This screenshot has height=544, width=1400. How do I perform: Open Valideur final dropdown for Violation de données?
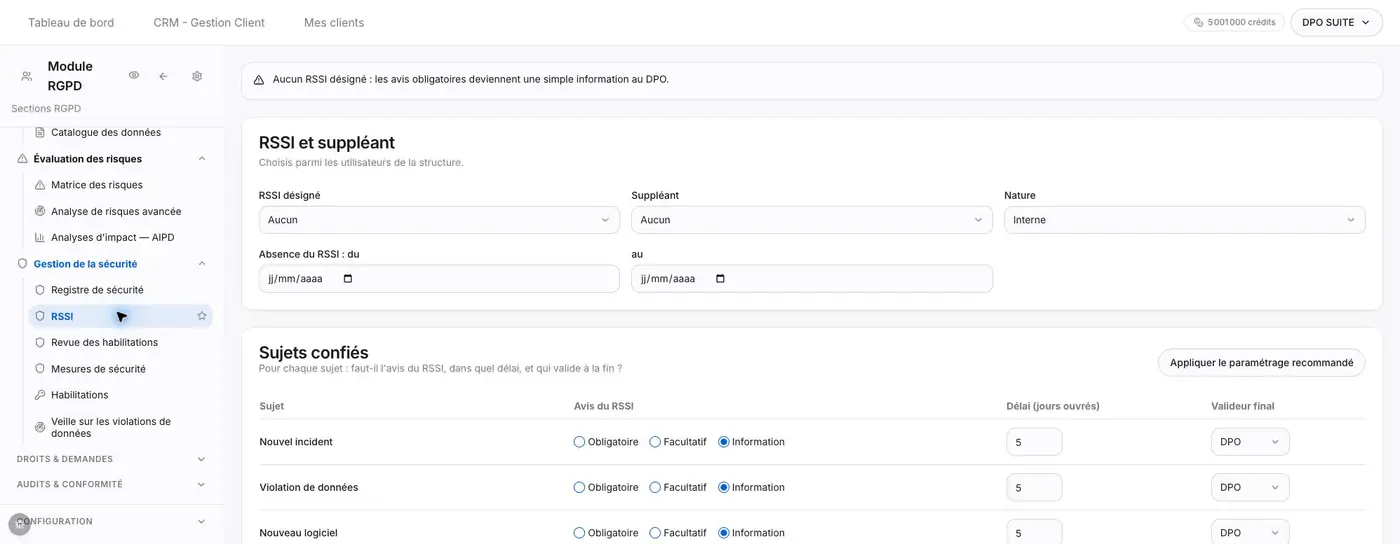[x=1250, y=488]
